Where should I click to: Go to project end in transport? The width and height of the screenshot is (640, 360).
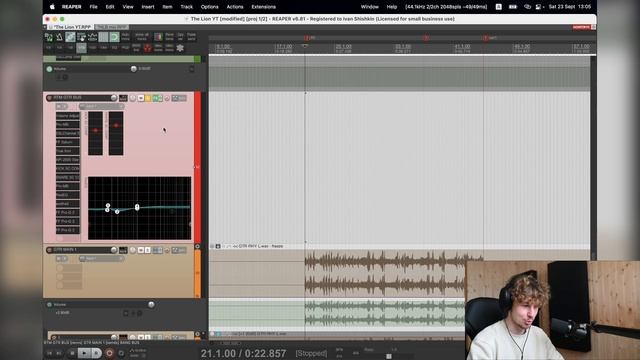point(59,353)
